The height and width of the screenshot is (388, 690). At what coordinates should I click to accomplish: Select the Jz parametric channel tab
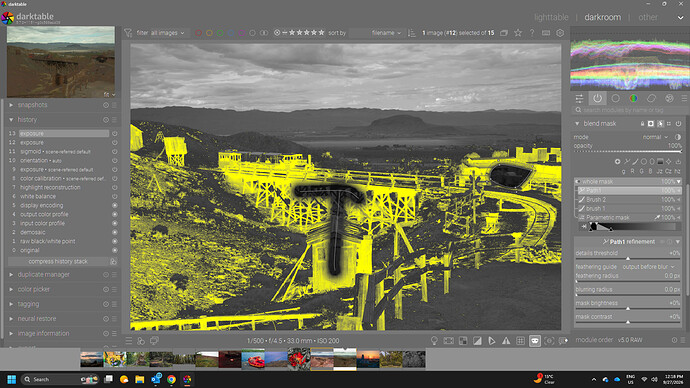tap(660, 171)
